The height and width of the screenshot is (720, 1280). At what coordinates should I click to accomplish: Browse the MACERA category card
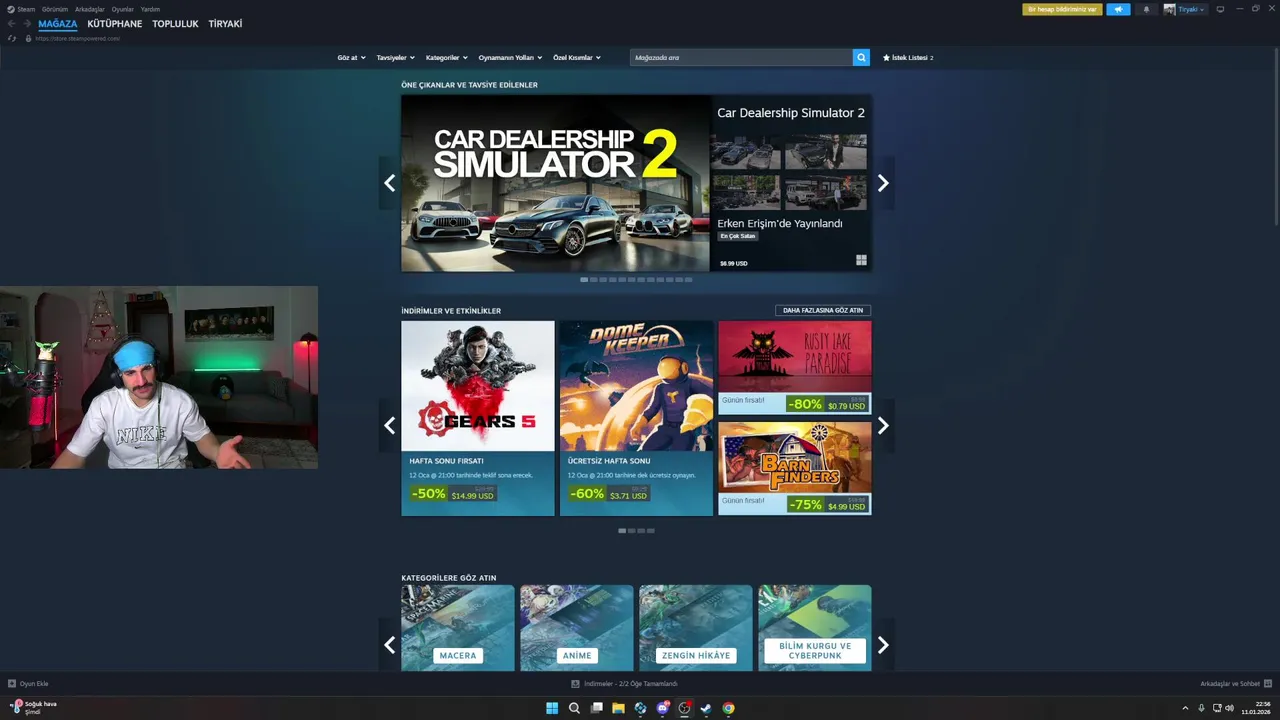click(x=458, y=628)
